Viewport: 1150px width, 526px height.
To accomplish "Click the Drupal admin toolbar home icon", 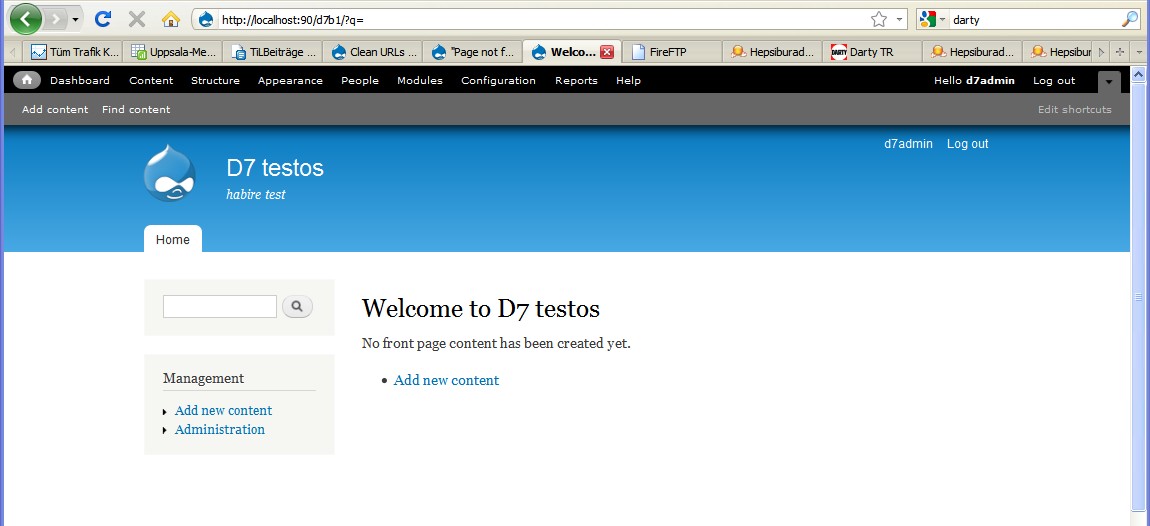I will click(27, 80).
